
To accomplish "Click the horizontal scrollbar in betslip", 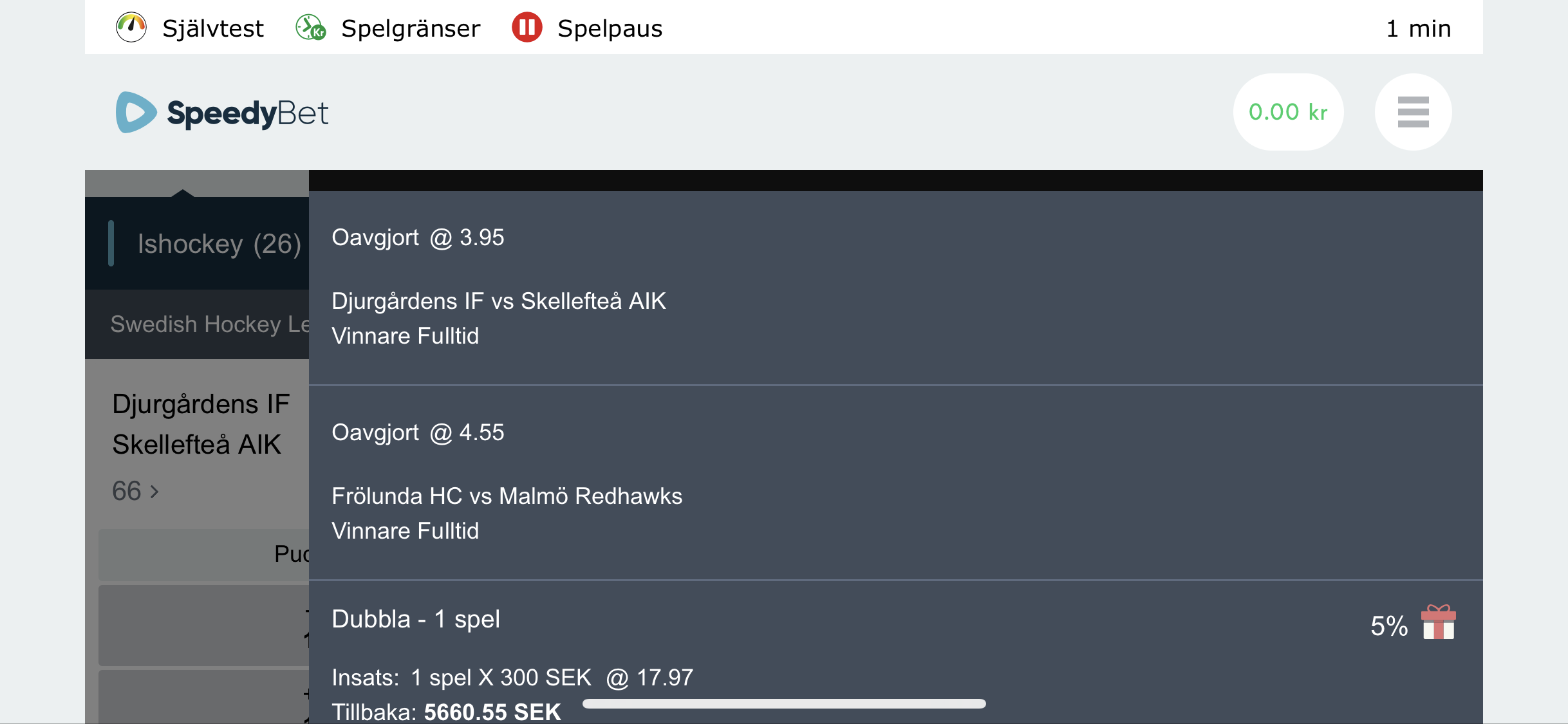I will coord(784,703).
